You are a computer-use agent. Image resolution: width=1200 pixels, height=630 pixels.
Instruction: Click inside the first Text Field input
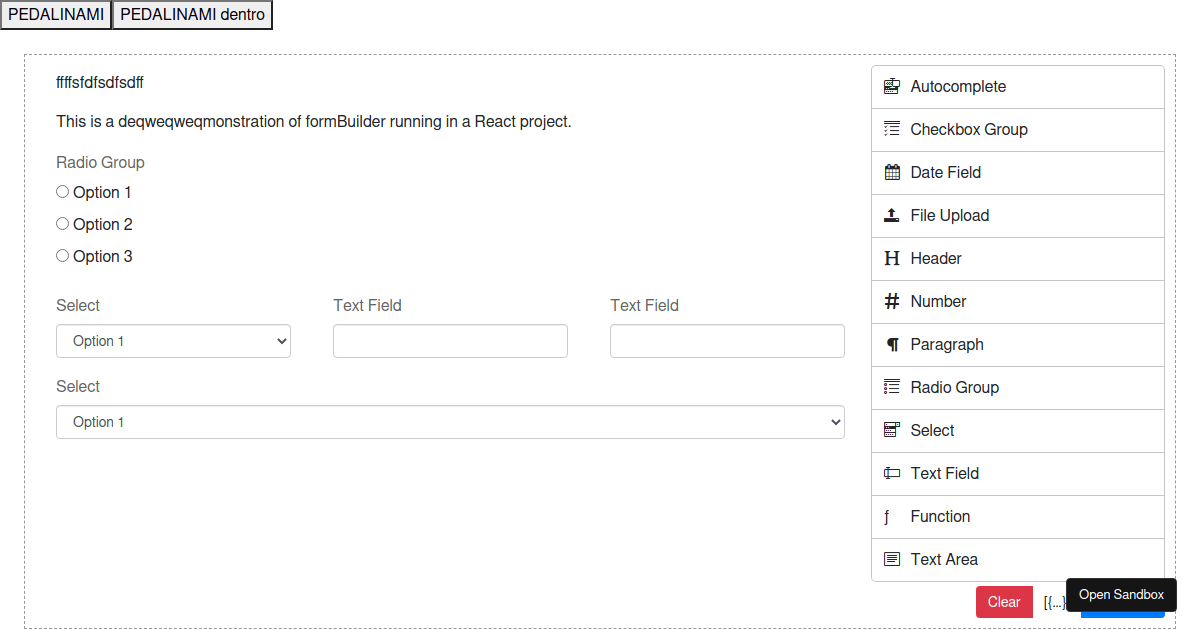(450, 341)
